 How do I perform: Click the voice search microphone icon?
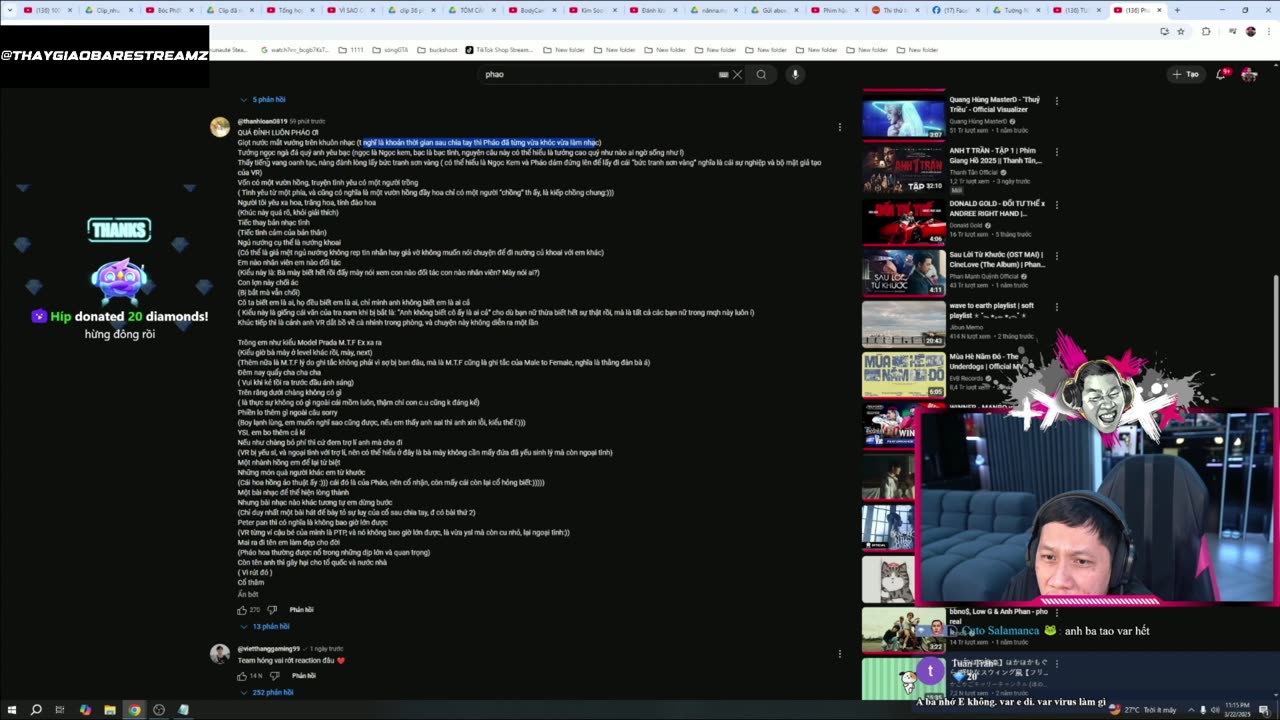[795, 74]
